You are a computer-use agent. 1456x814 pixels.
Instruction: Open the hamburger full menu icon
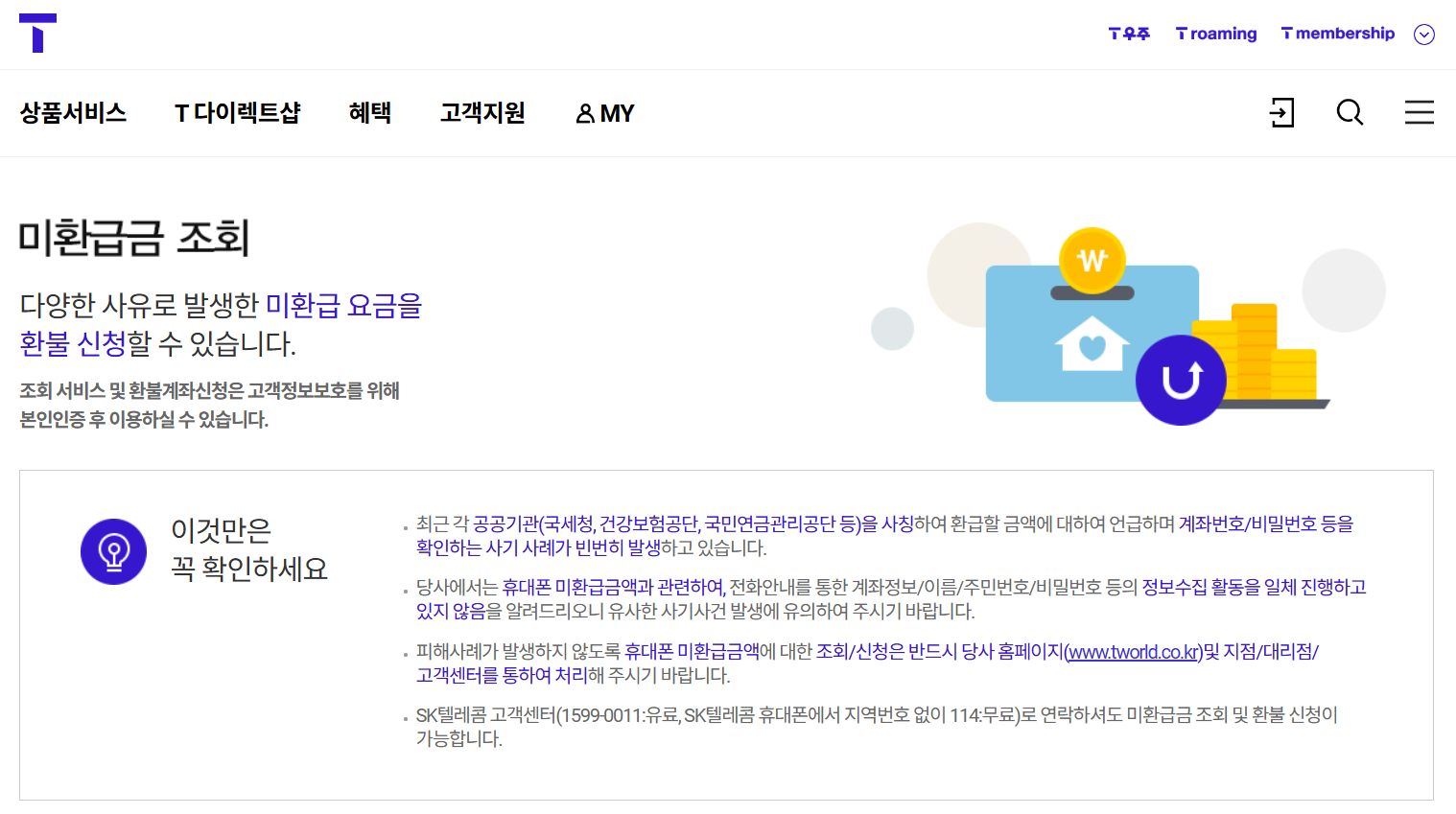pyautogui.click(x=1420, y=112)
